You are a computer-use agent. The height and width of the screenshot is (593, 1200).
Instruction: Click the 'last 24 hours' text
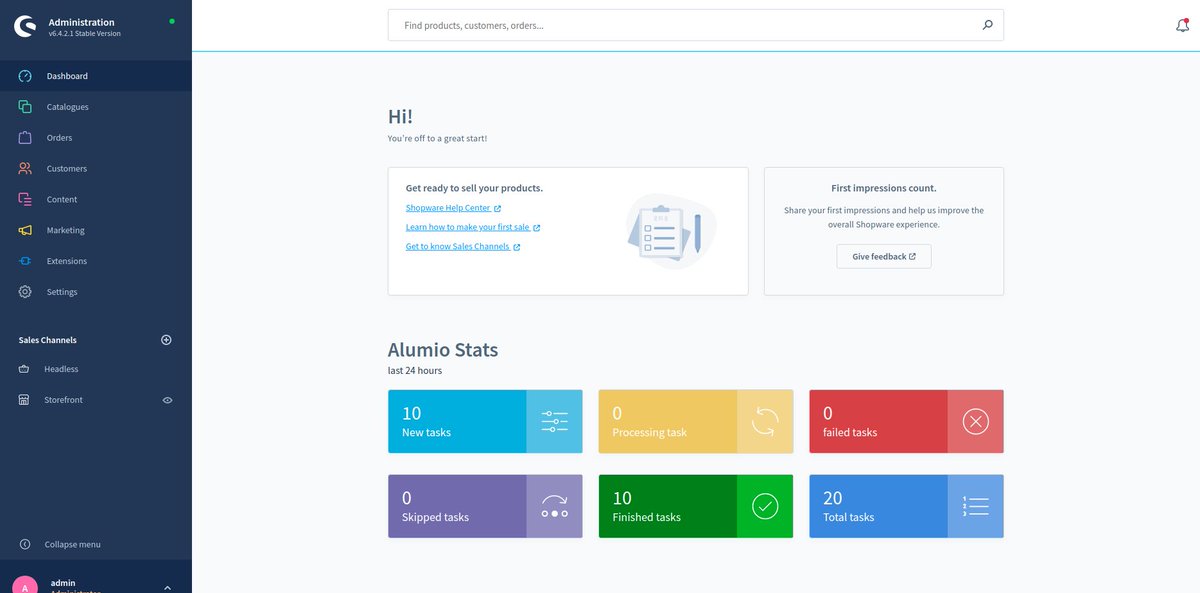pyautogui.click(x=415, y=371)
